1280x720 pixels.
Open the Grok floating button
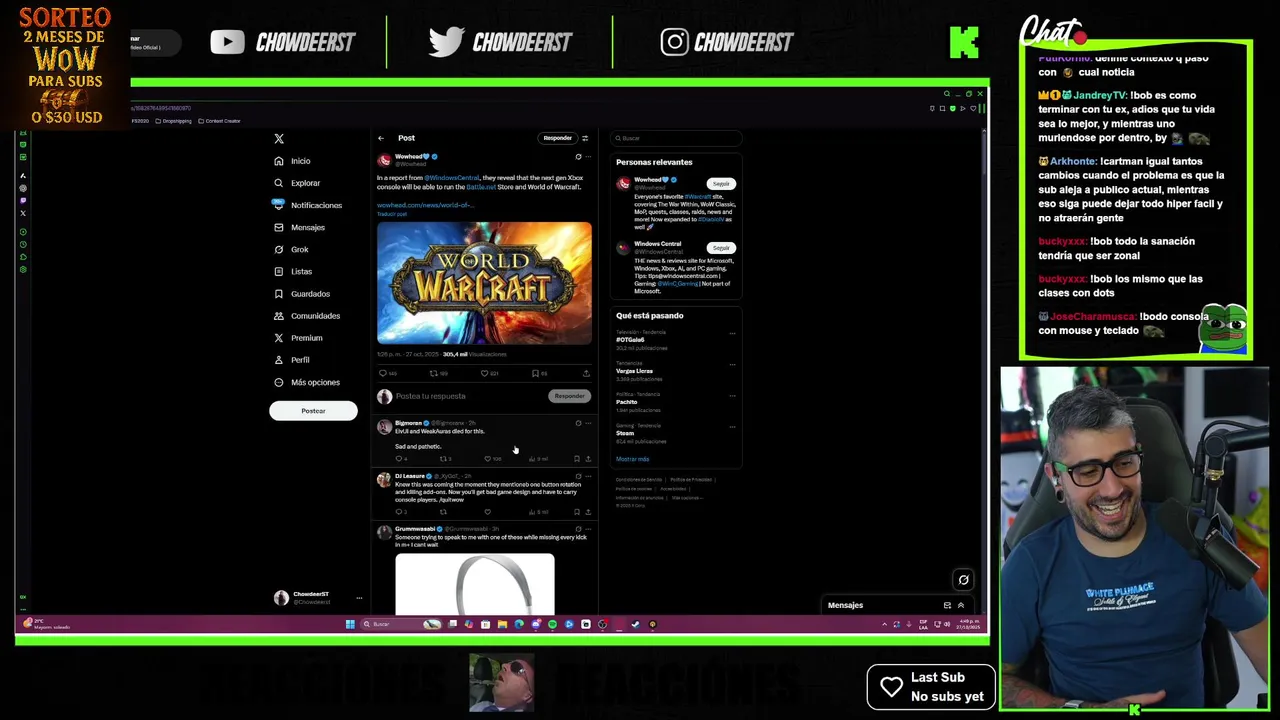(x=963, y=579)
